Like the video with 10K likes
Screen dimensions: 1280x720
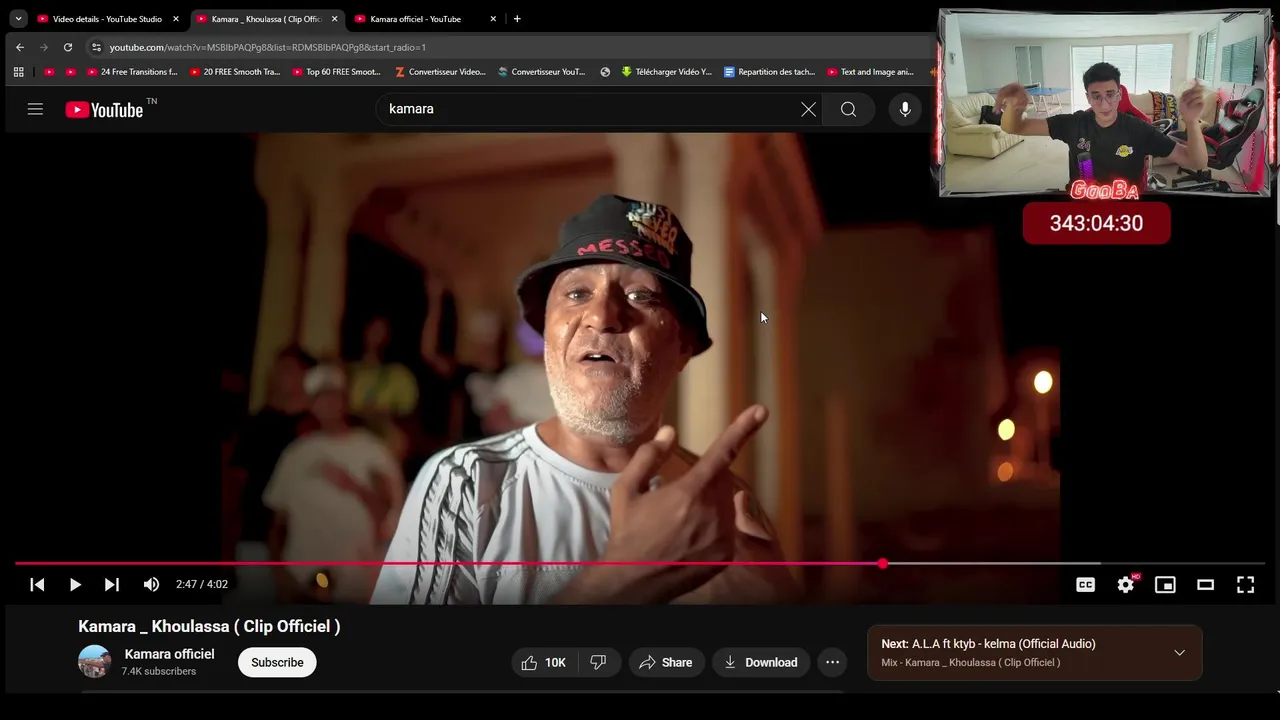tap(545, 662)
